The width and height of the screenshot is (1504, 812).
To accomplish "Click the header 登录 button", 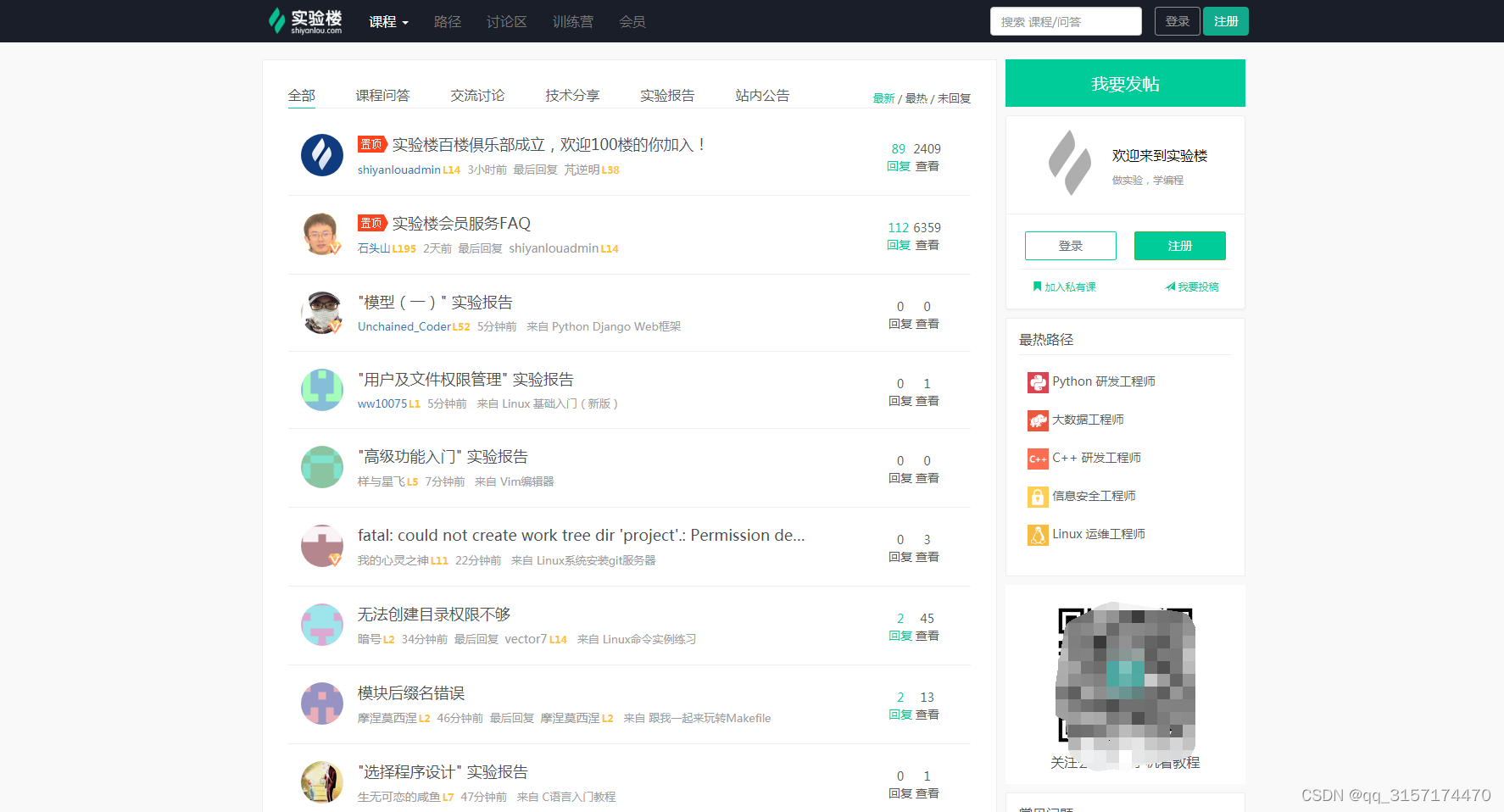I will (1177, 21).
